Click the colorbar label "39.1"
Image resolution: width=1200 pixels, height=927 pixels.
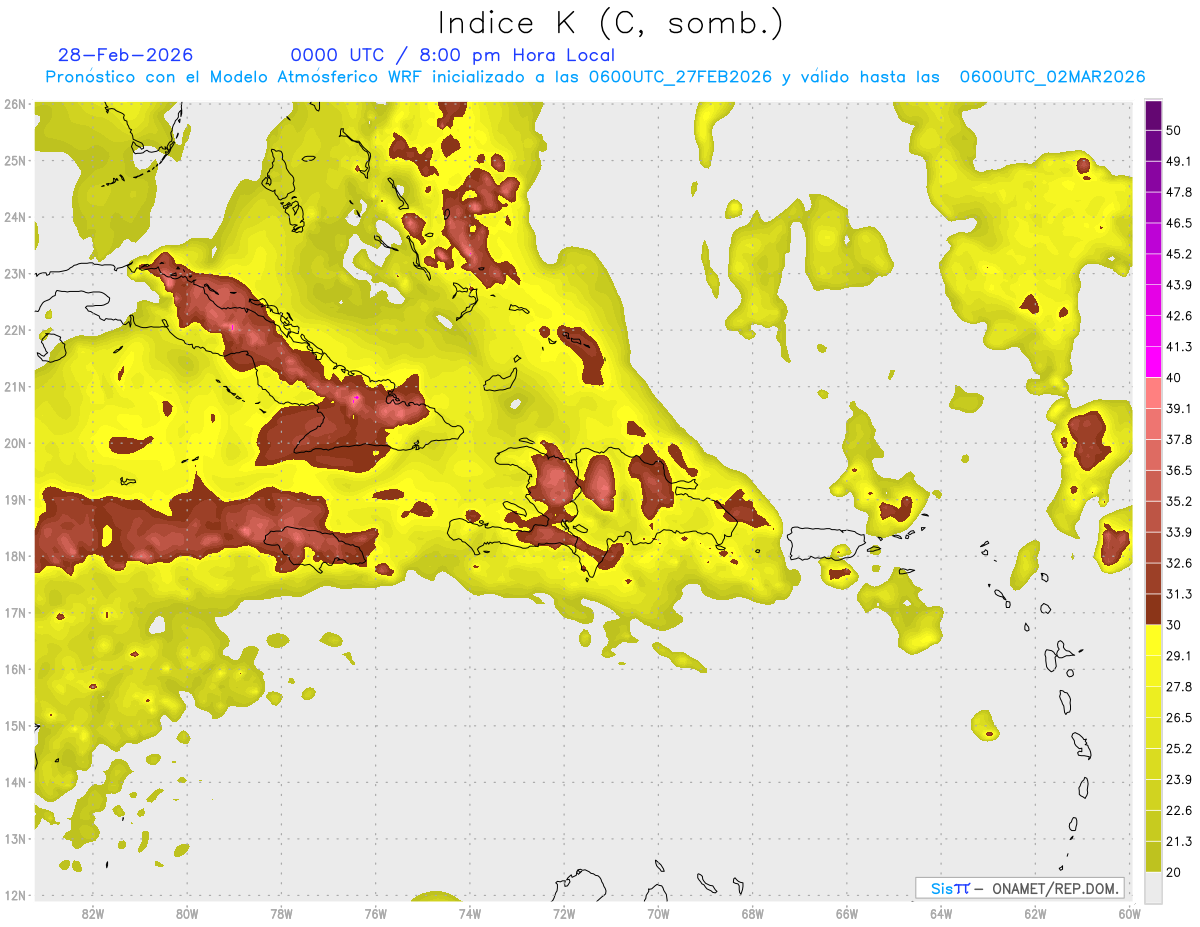tap(1179, 409)
